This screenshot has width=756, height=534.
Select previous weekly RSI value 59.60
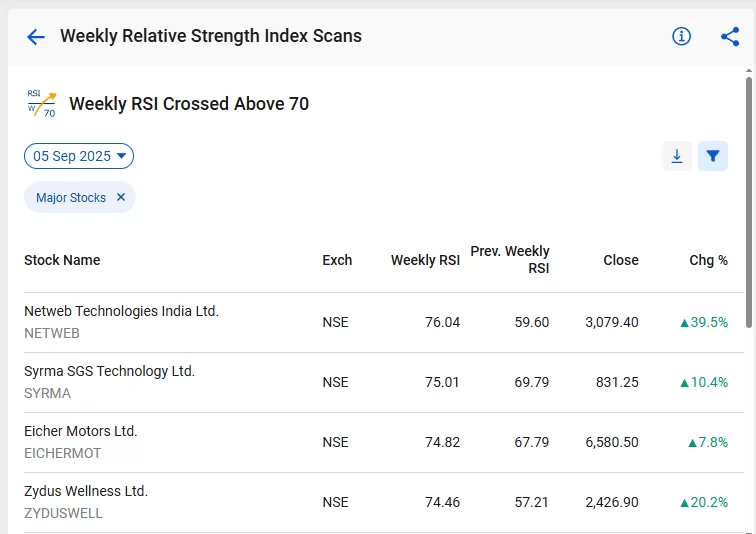click(x=532, y=322)
